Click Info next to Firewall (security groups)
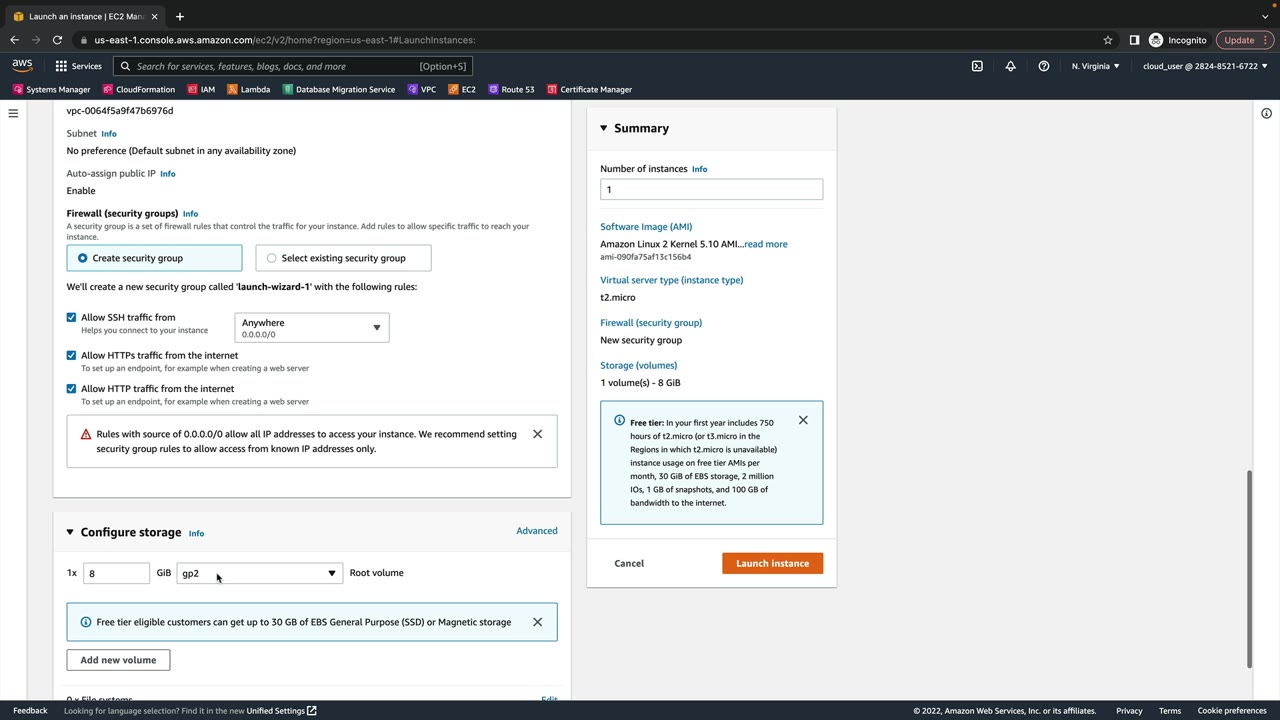The width and height of the screenshot is (1280, 720). [x=190, y=214]
